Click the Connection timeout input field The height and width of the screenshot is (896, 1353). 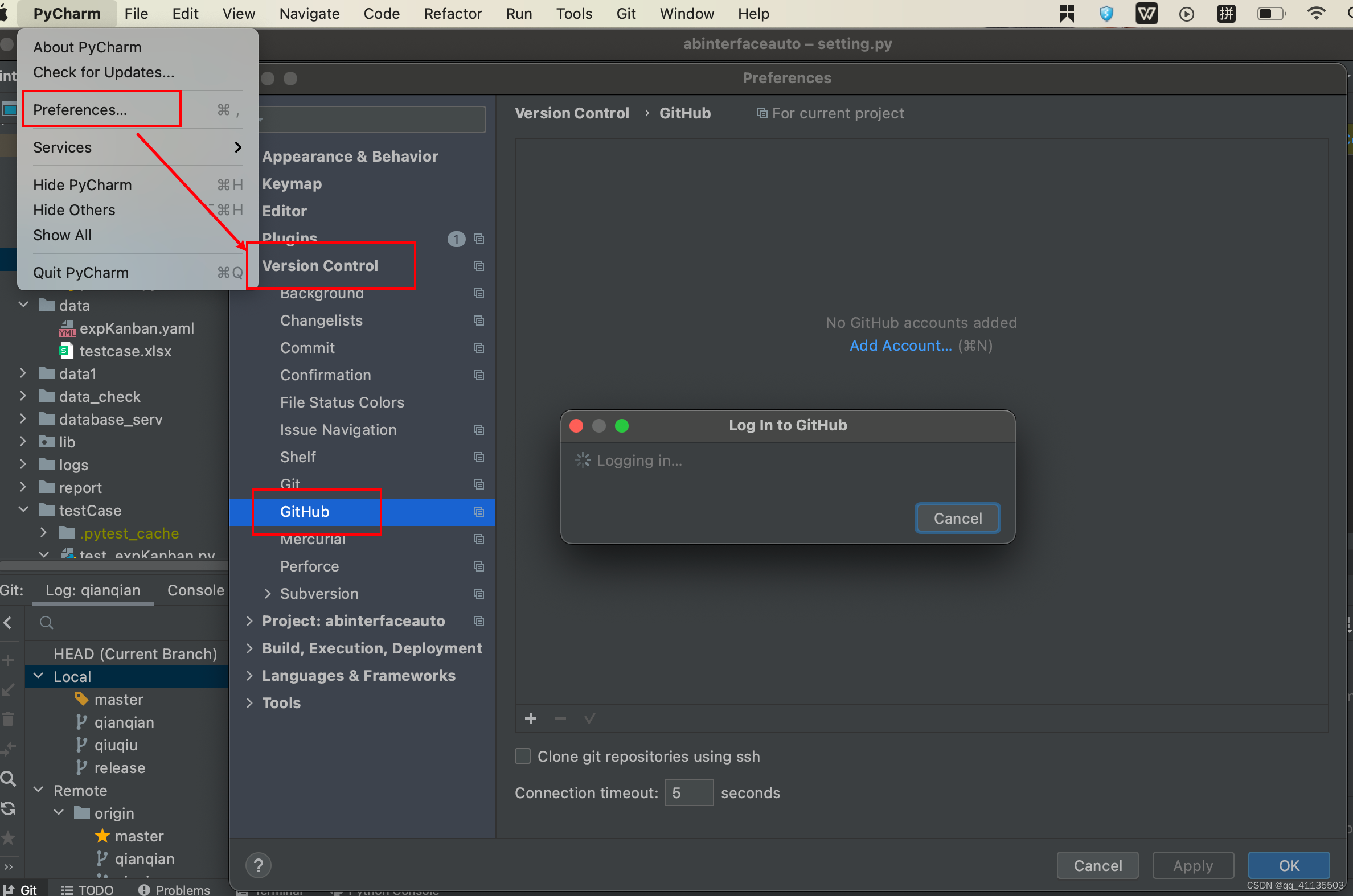point(689,792)
